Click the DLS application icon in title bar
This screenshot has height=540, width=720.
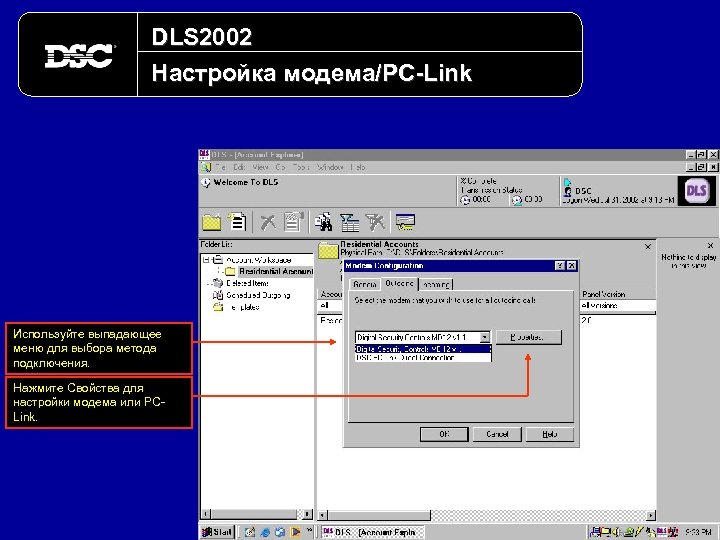coord(204,155)
